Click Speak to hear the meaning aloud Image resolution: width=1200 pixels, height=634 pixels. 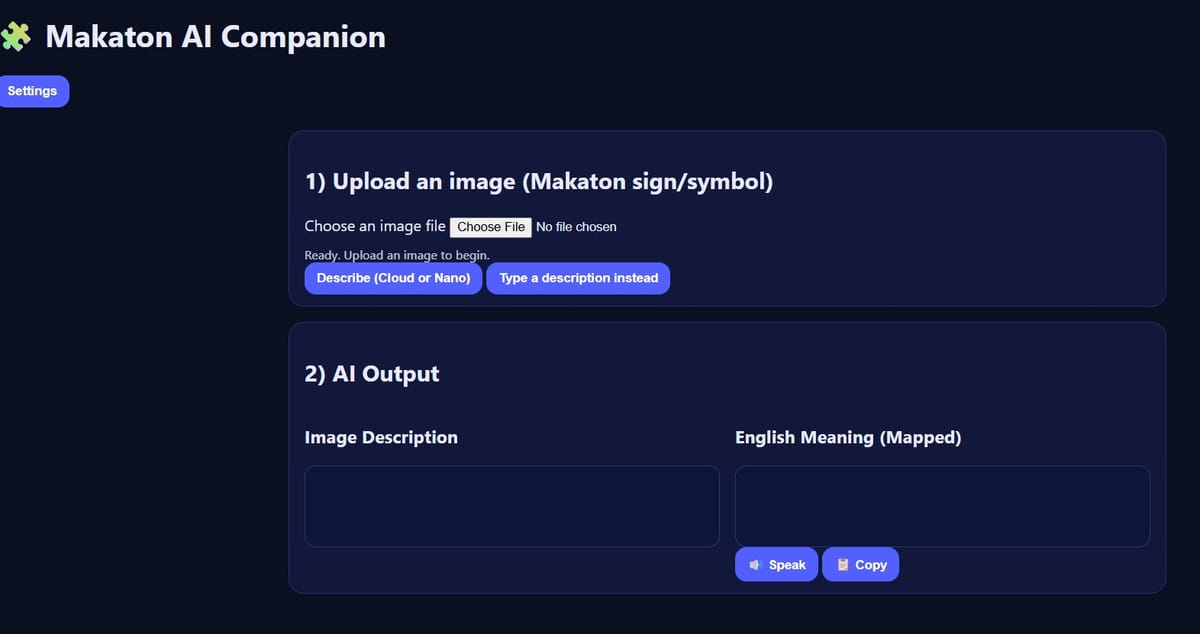pyautogui.click(x=776, y=564)
